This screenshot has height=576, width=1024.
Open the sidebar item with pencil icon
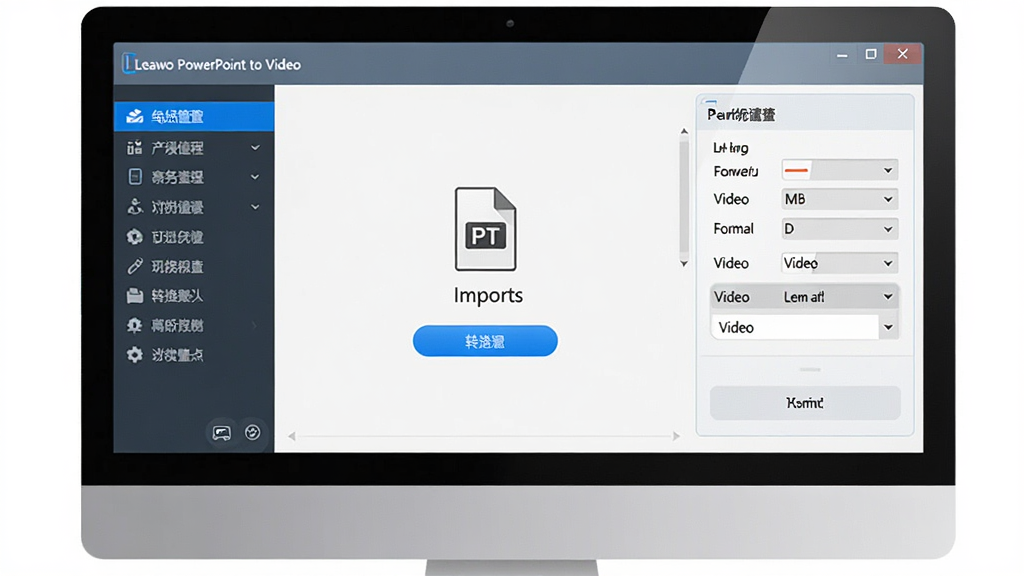194,266
